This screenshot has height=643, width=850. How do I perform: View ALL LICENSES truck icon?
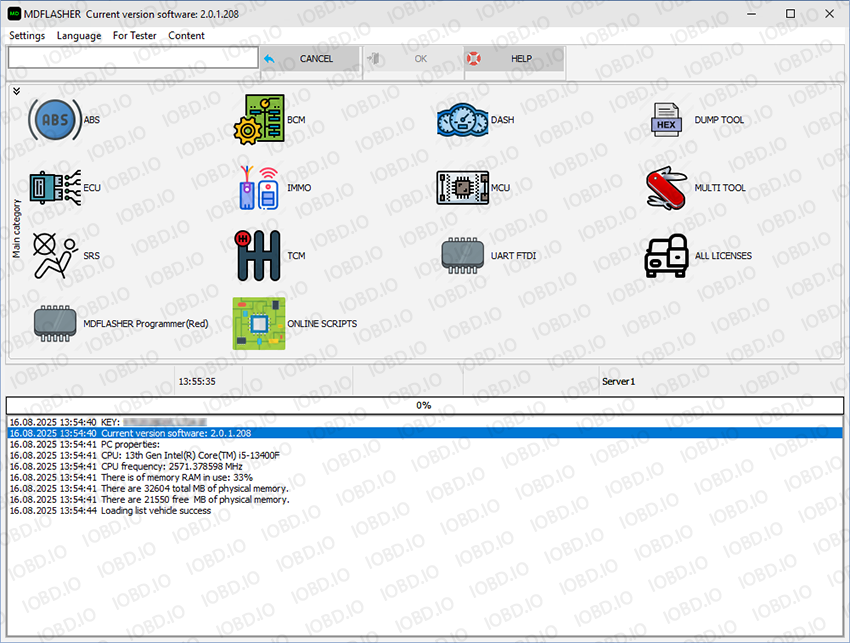point(667,256)
